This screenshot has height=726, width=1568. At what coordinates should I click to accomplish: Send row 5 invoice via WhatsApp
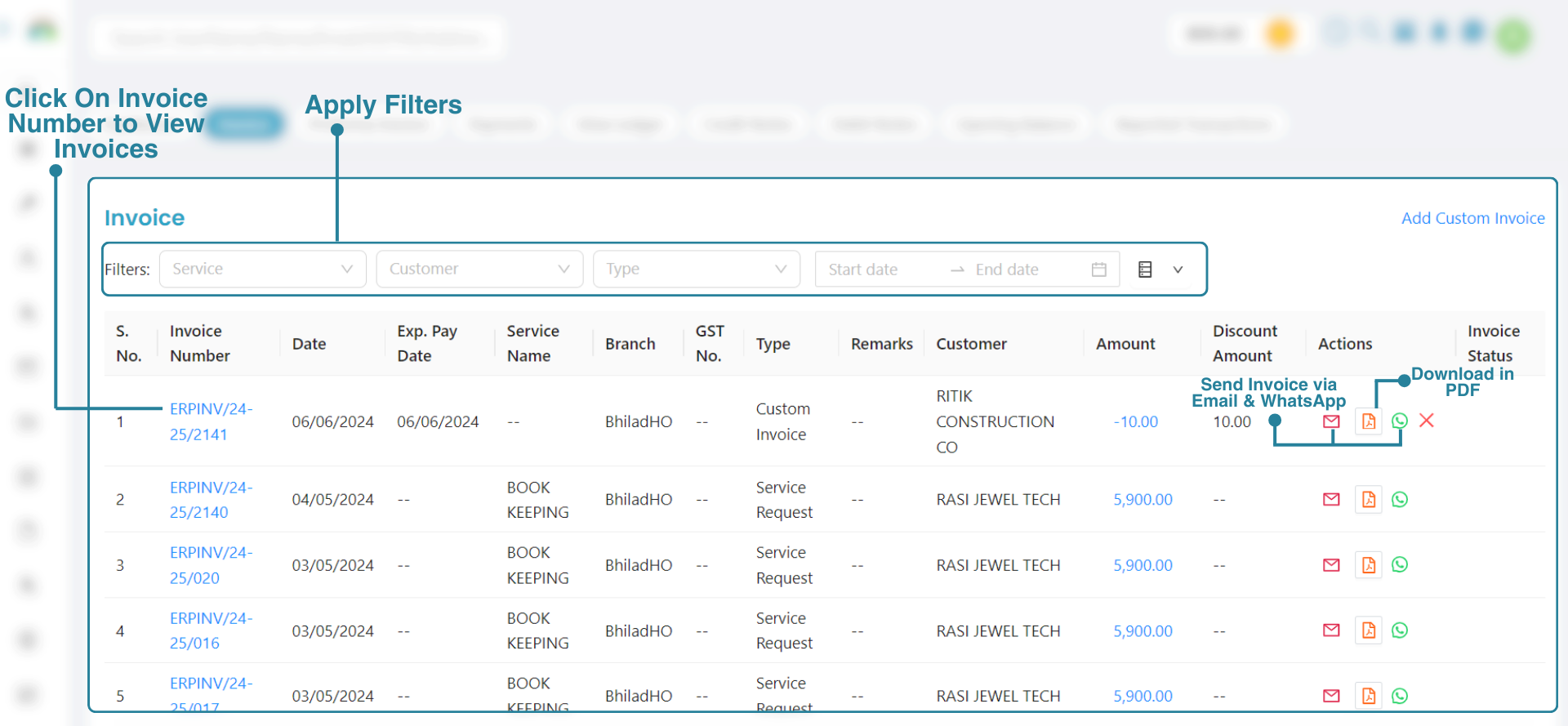1400,696
